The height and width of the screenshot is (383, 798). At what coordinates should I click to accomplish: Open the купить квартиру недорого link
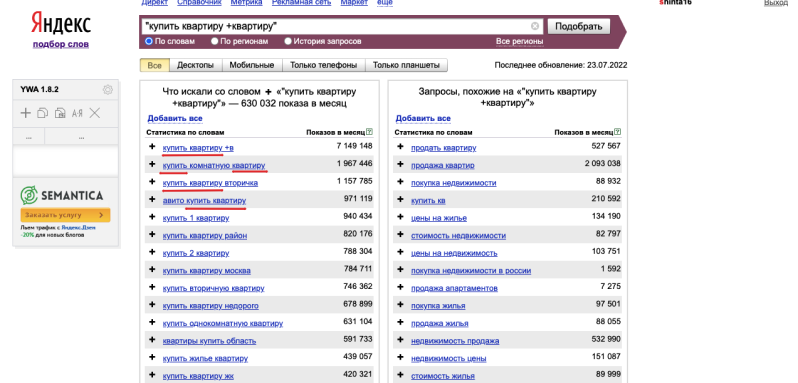coord(211,306)
